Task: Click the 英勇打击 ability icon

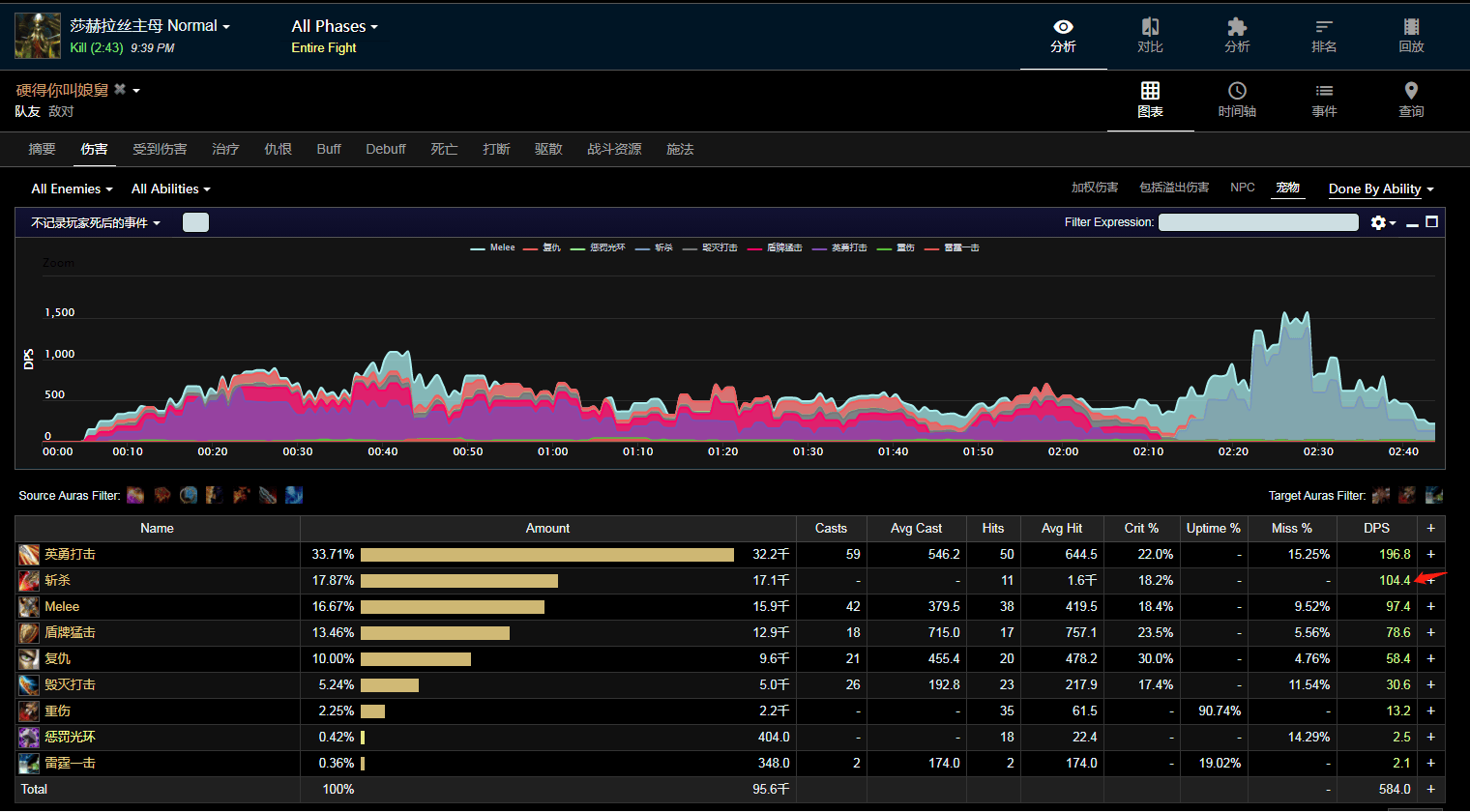Action: [x=29, y=555]
